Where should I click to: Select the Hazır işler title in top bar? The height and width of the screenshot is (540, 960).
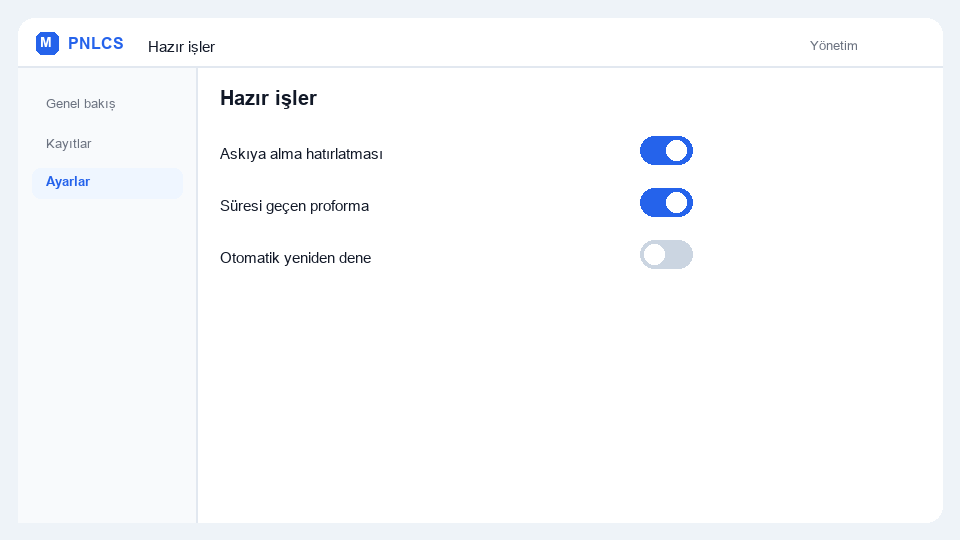point(181,47)
